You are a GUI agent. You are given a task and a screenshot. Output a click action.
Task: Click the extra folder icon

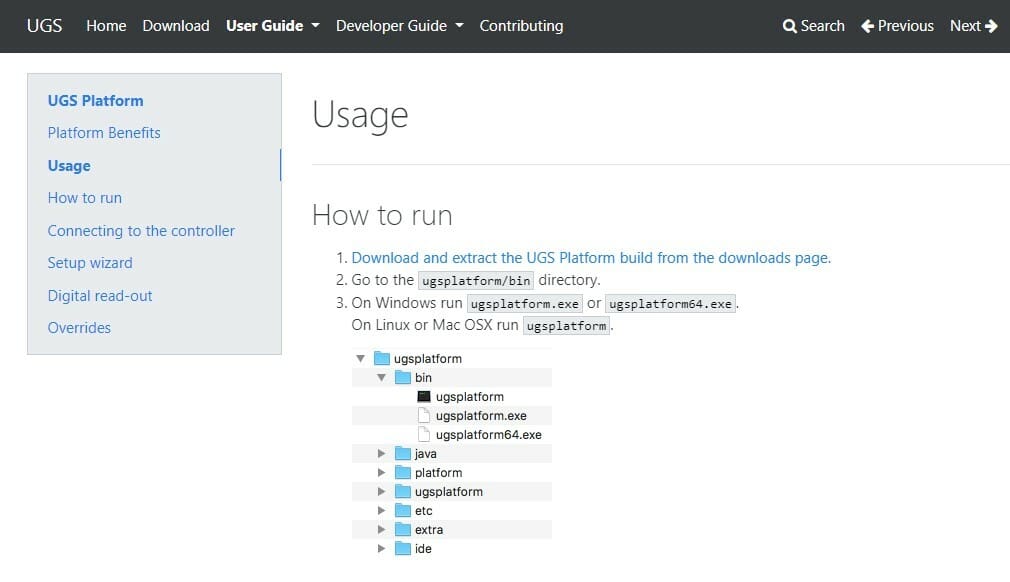[x=403, y=529]
